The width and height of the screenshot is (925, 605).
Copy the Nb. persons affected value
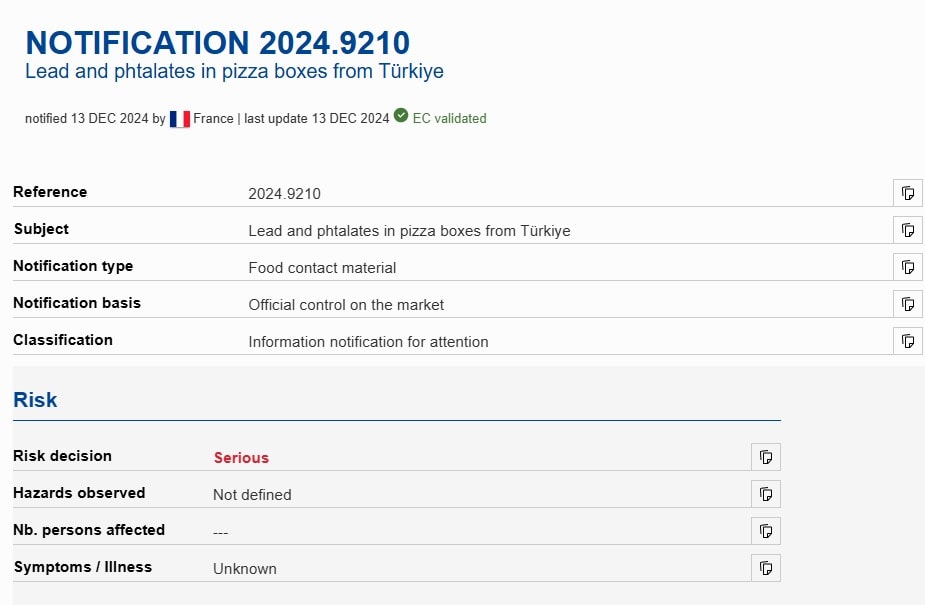coord(765,531)
